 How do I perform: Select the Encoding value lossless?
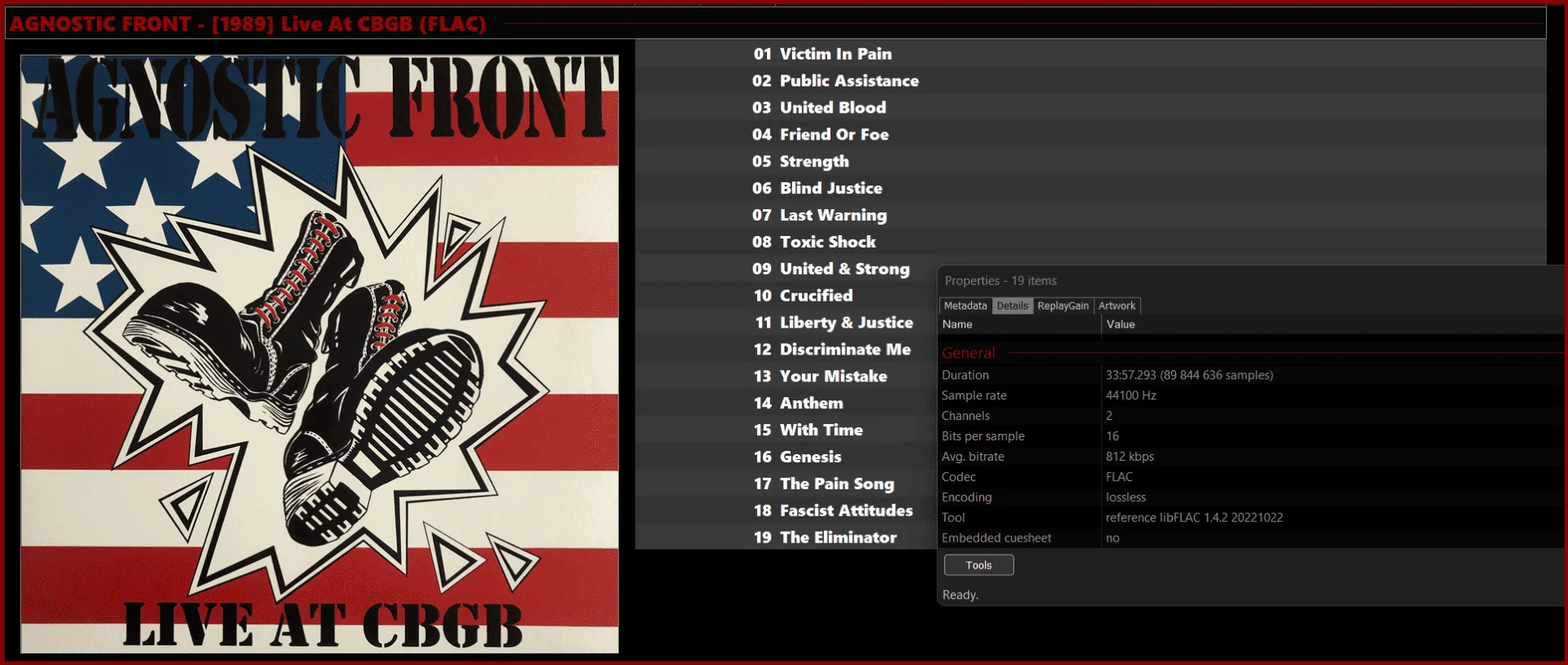(1126, 498)
